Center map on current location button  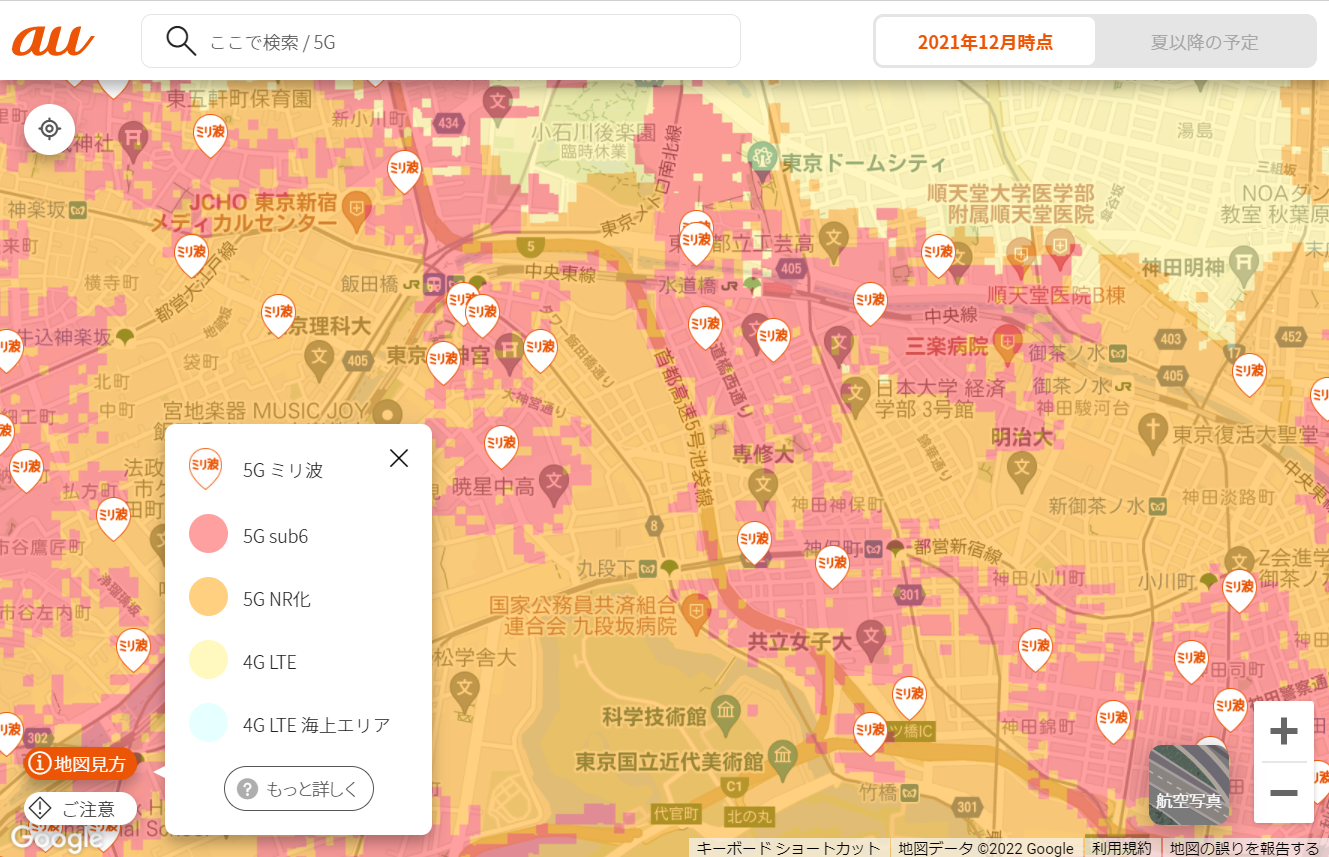click(x=50, y=129)
